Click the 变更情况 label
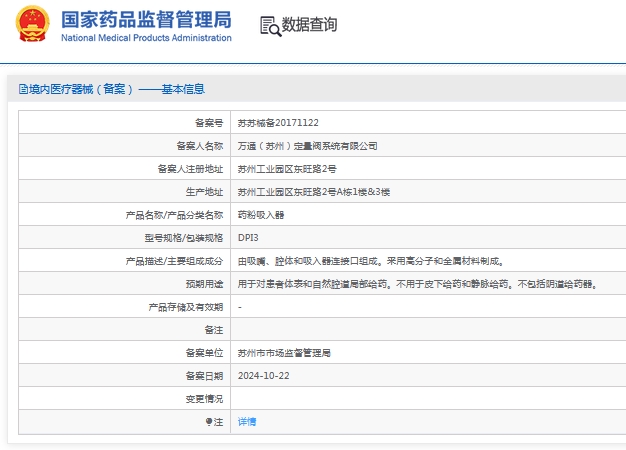 (204, 399)
